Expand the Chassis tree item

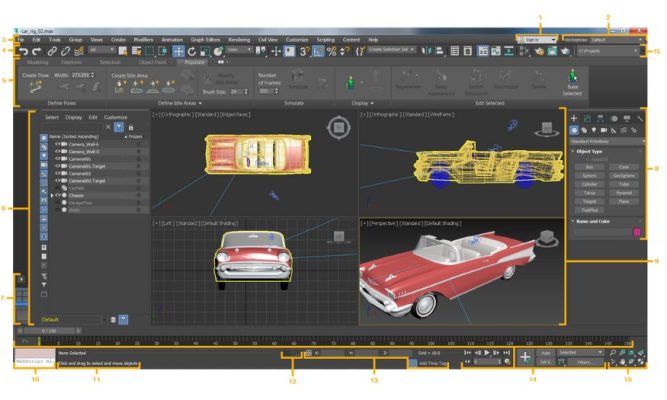53,194
